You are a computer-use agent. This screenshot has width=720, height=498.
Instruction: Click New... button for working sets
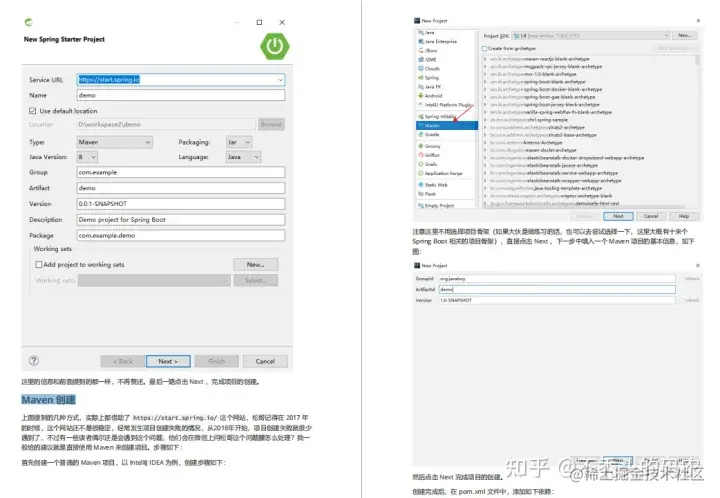click(x=255, y=264)
